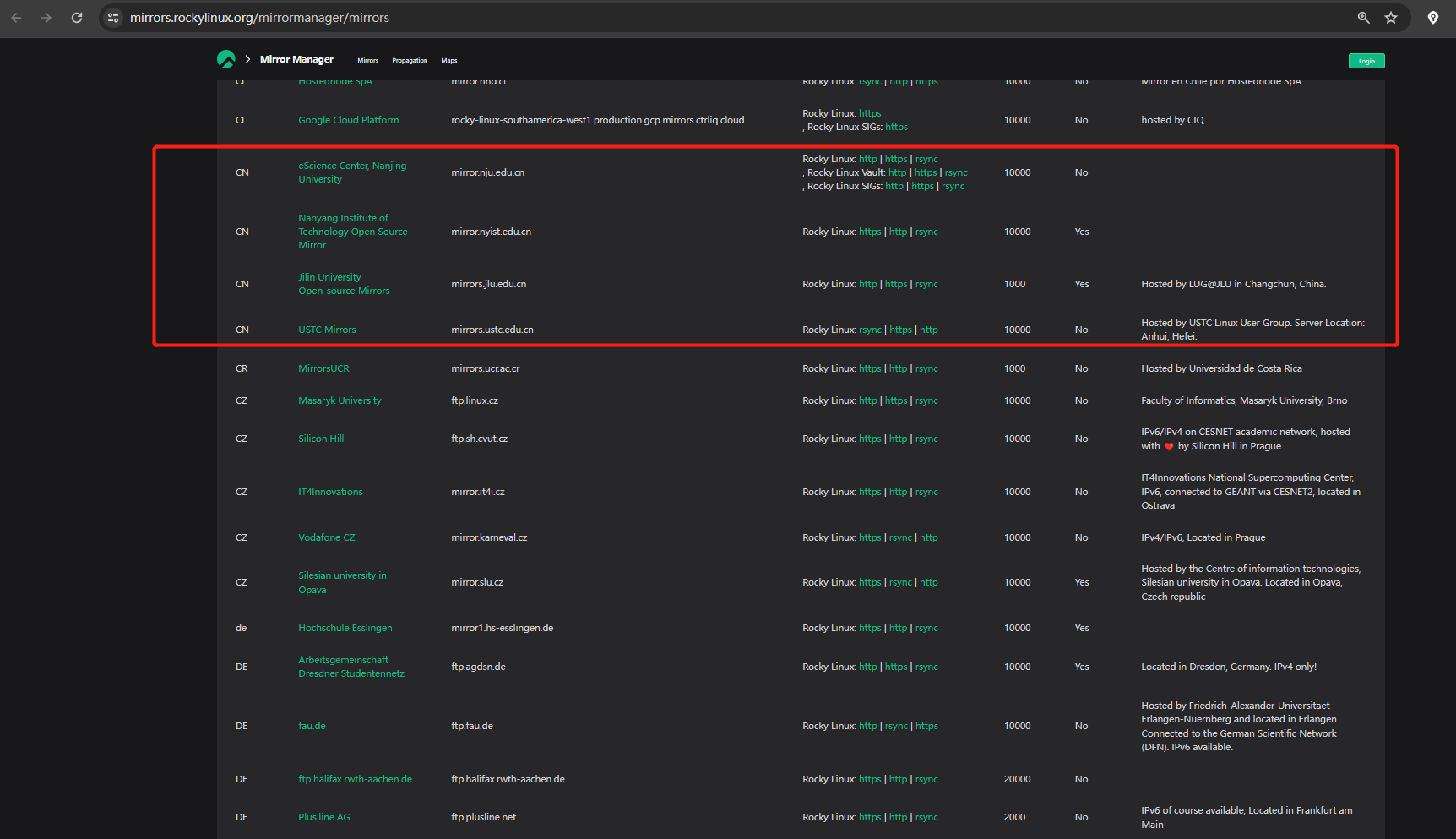Screen dimensions: 1456x839
Task: Click the rsync link for mirrors.jlu.edu.cn
Action: click(926, 284)
